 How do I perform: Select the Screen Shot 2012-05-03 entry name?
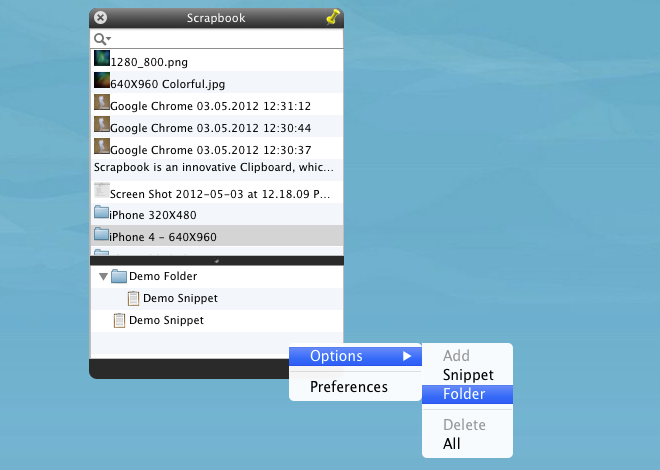point(220,194)
